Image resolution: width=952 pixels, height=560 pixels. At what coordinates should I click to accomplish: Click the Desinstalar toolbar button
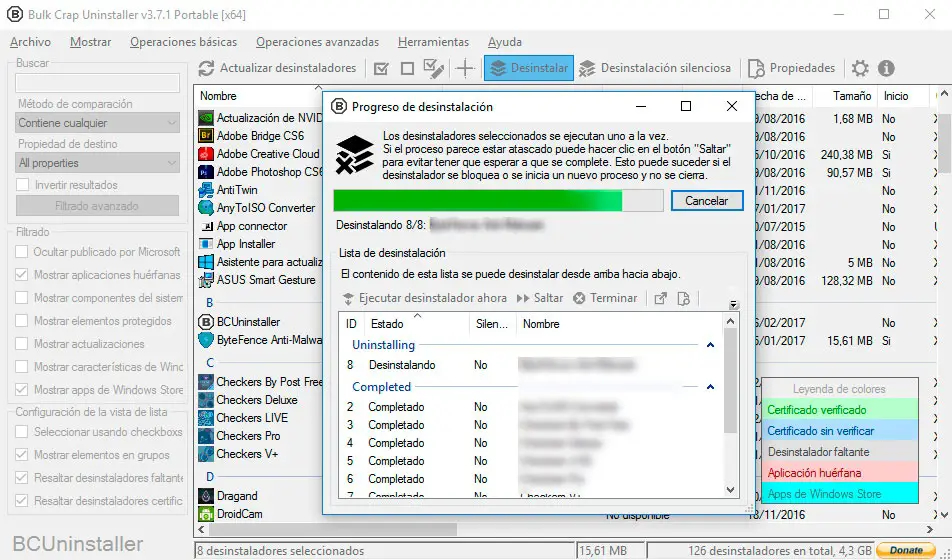click(x=529, y=68)
